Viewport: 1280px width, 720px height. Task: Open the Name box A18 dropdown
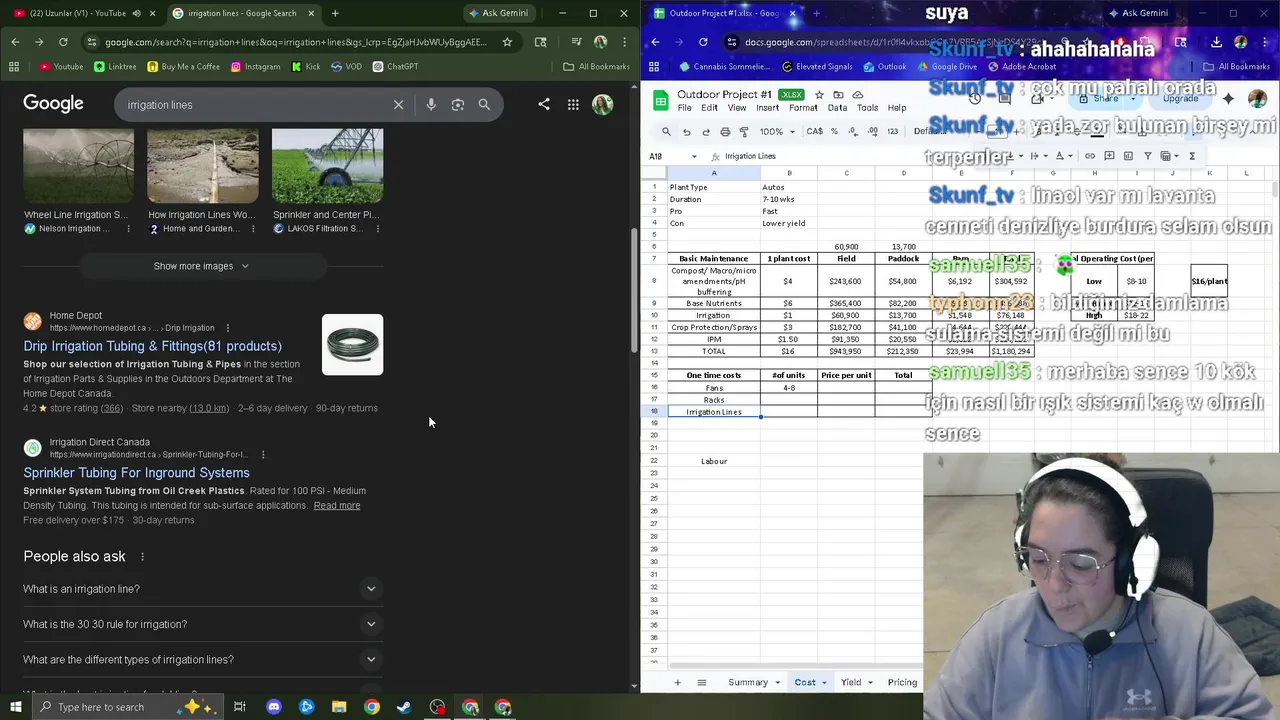[x=694, y=156]
